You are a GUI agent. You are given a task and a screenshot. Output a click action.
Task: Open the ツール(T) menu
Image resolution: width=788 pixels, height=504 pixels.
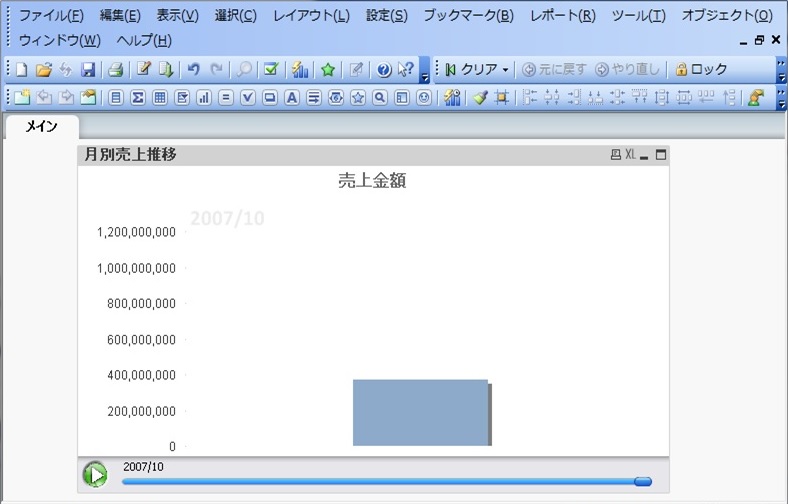click(x=638, y=16)
